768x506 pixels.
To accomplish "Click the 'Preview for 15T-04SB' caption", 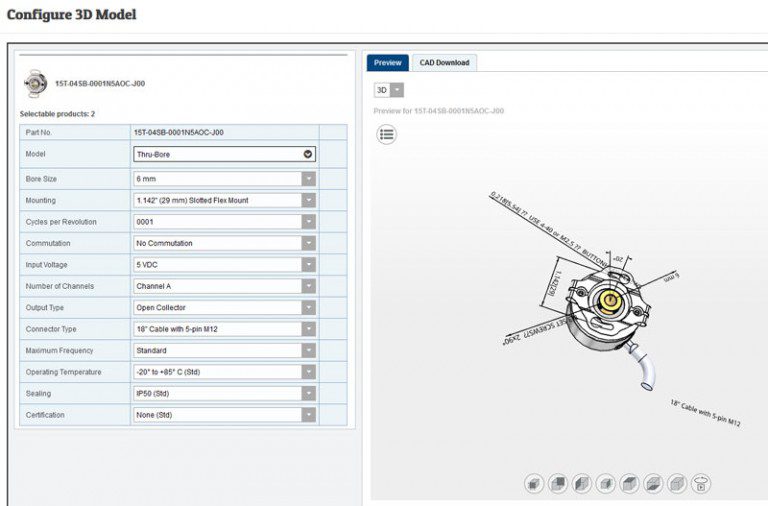I will (438, 111).
